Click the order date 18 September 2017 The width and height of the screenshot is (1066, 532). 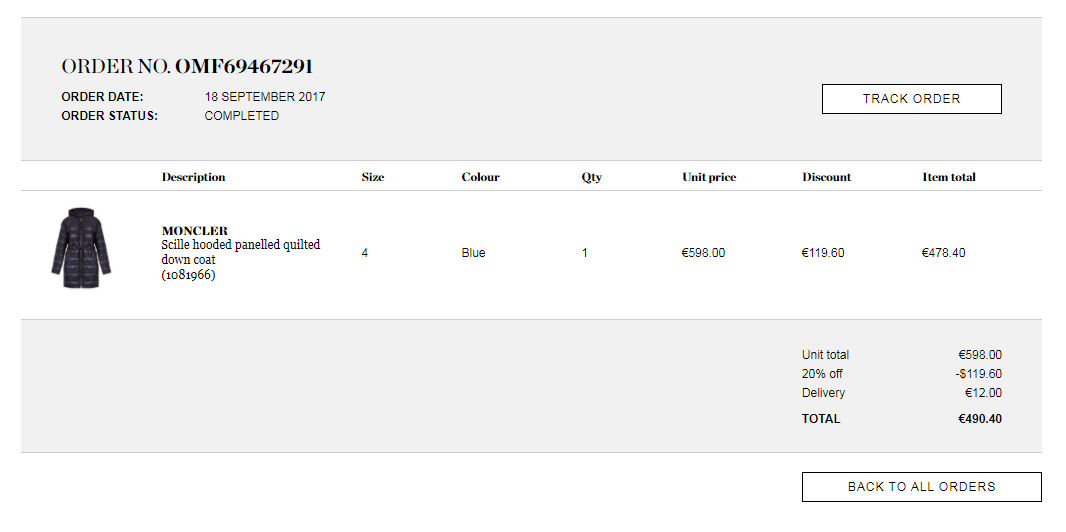tap(265, 97)
